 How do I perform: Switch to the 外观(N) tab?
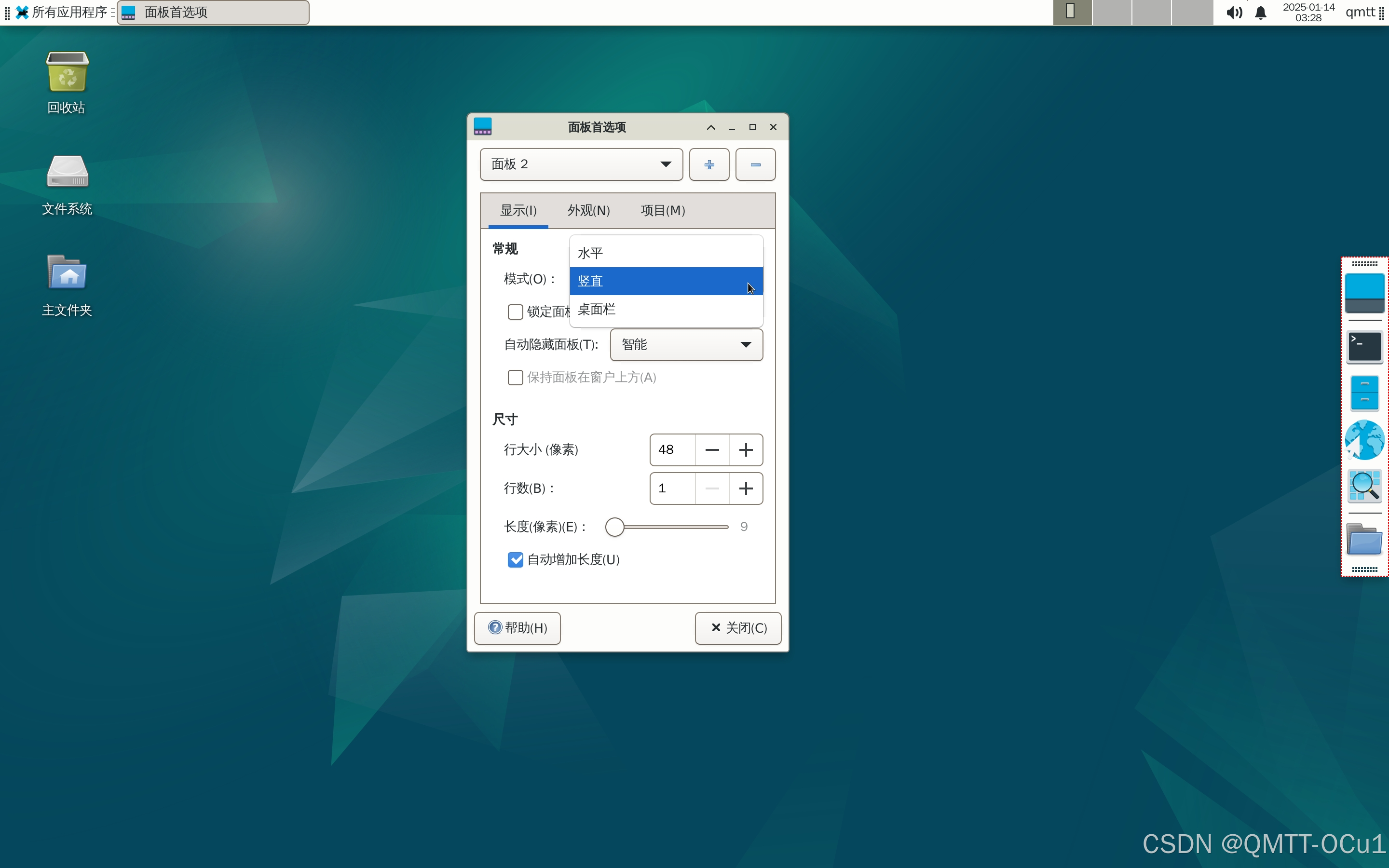point(588,211)
